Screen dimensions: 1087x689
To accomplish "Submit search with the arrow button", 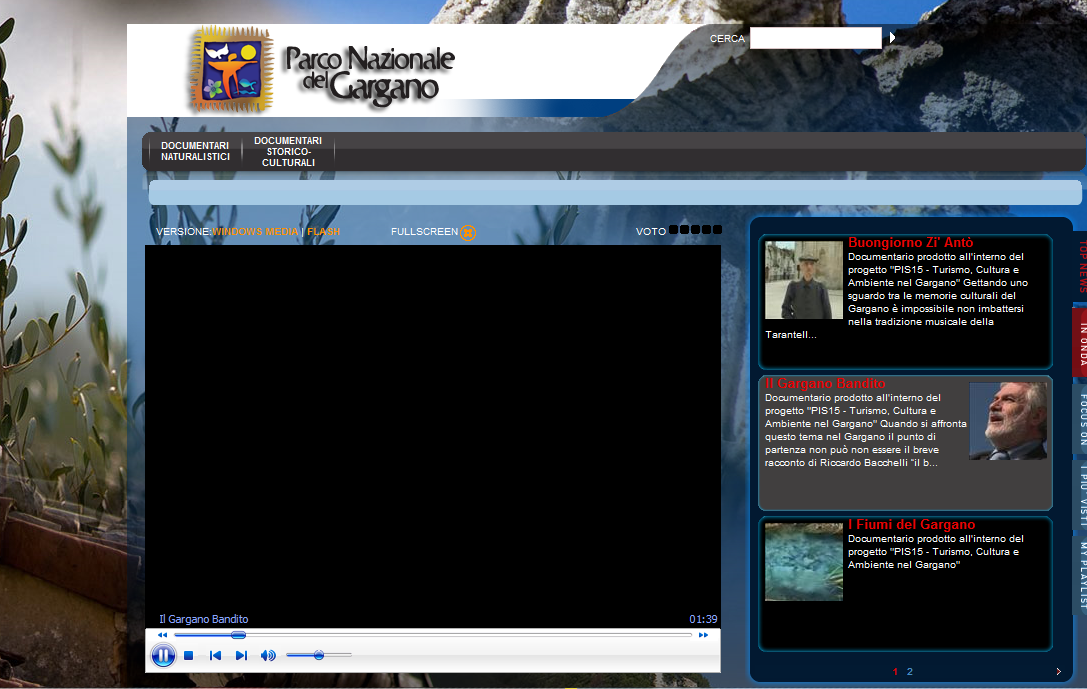I will [x=892, y=37].
